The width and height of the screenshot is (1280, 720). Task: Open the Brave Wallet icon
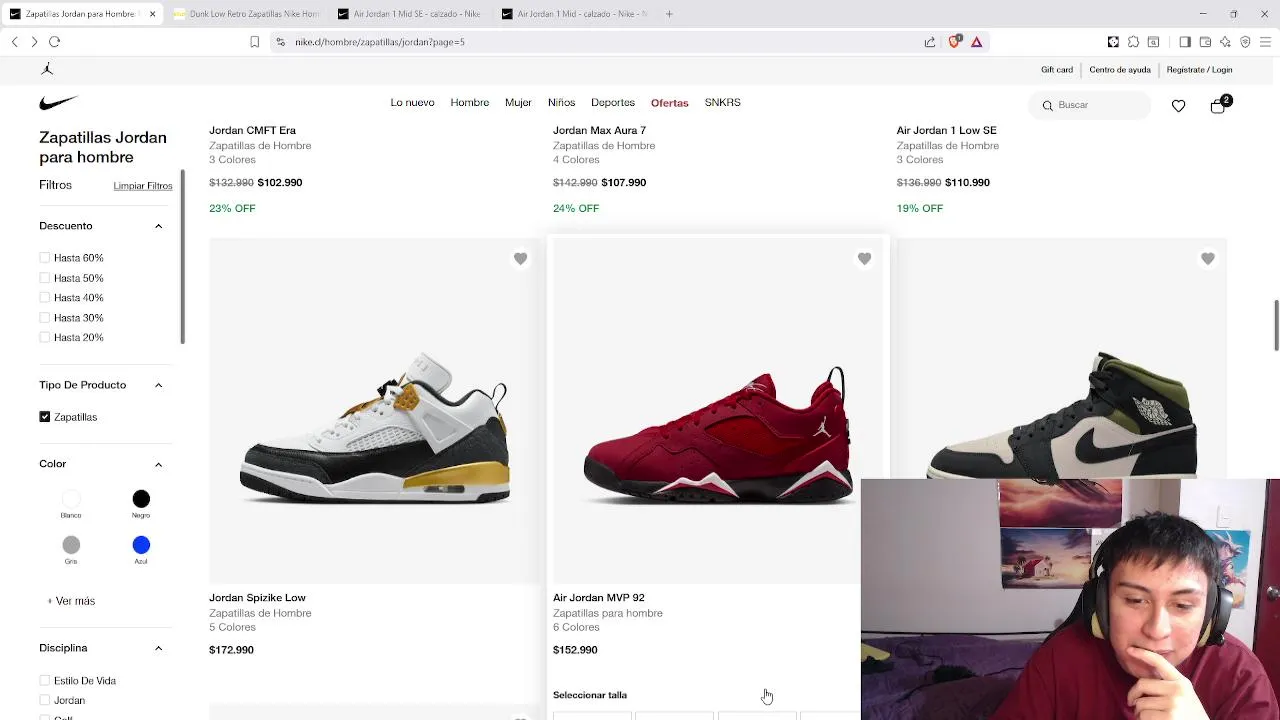point(1205,42)
